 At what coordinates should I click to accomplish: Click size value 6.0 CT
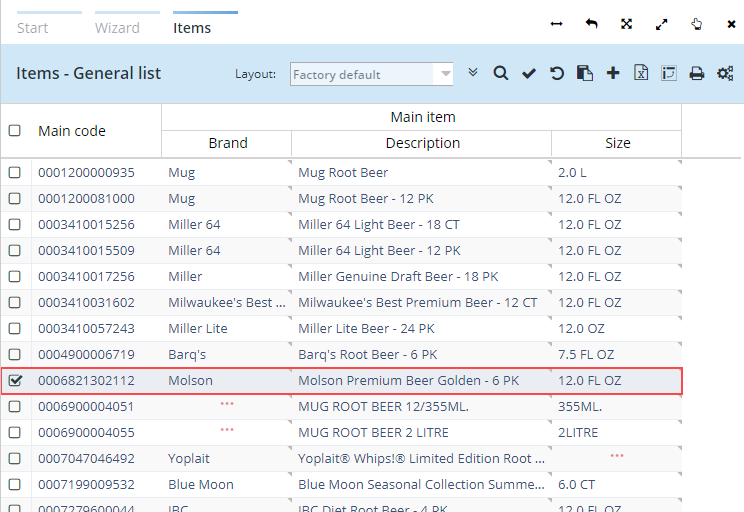coord(576,484)
